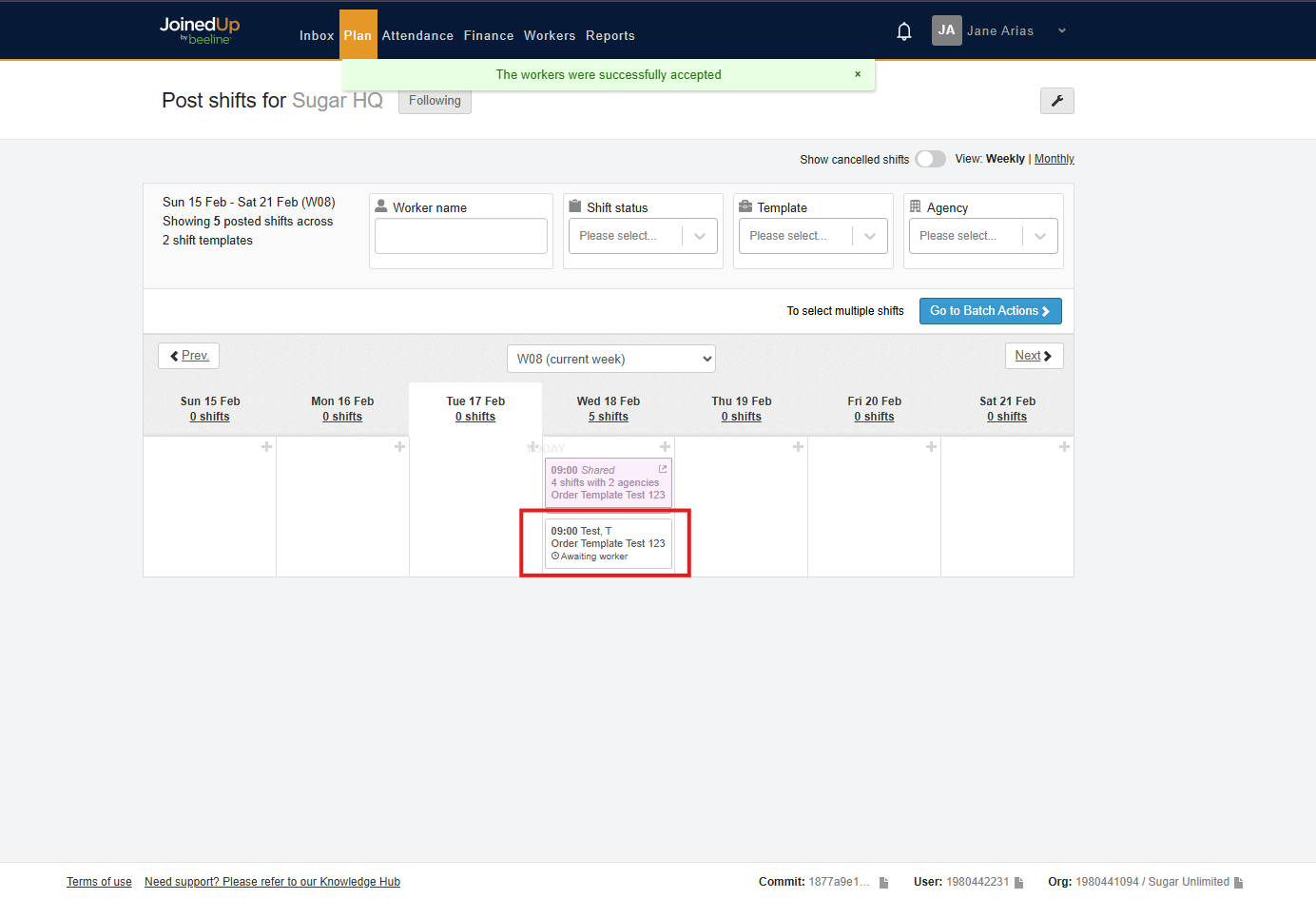Copy the Org ID using the copy icon
The height and width of the screenshot is (899, 1316).
pyautogui.click(x=1238, y=883)
